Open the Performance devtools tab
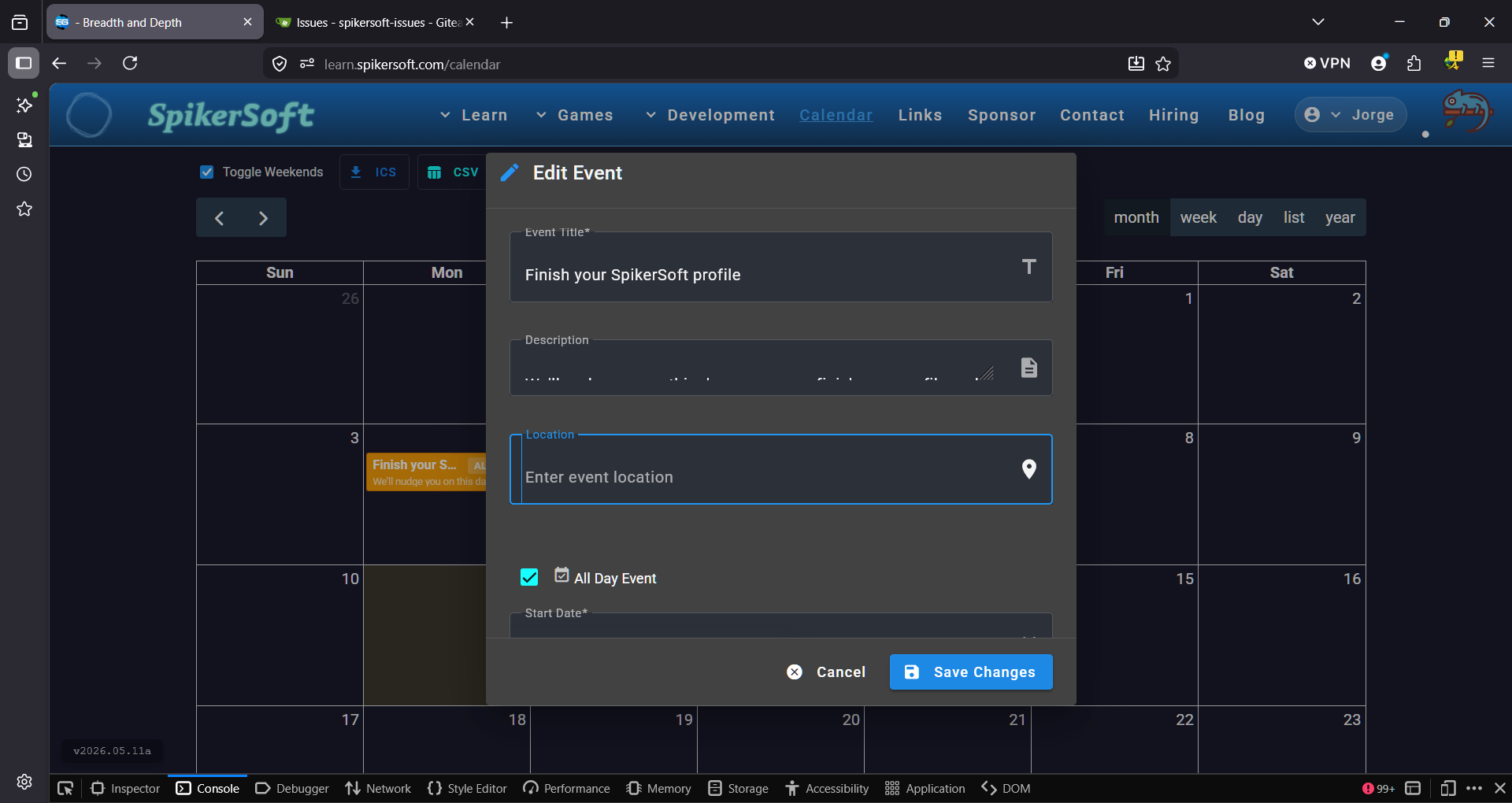This screenshot has width=1512, height=803. [x=566, y=788]
